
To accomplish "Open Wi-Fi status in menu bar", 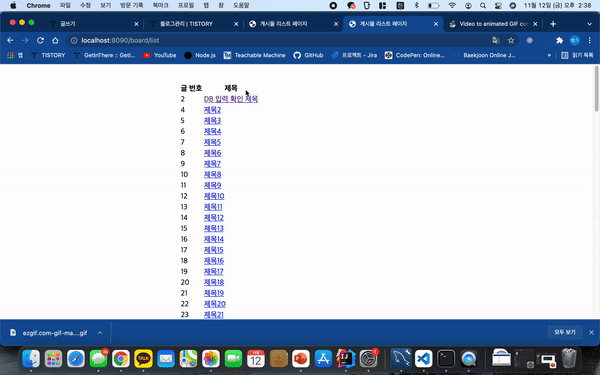I will pos(452,5).
